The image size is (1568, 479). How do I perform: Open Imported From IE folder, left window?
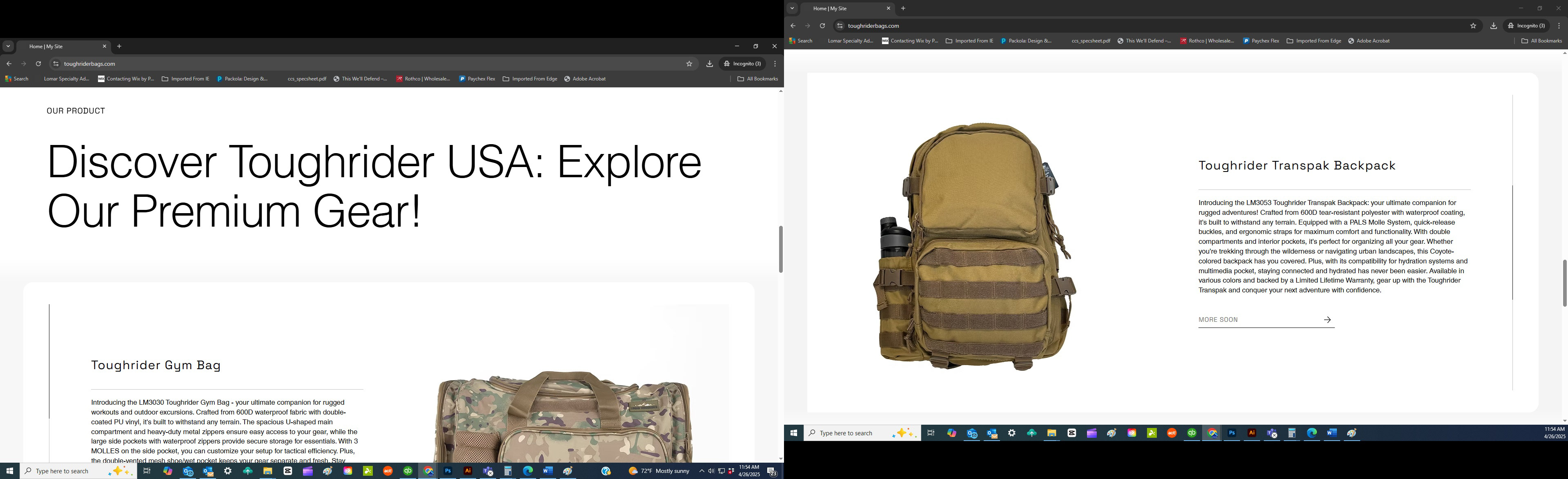coord(186,79)
